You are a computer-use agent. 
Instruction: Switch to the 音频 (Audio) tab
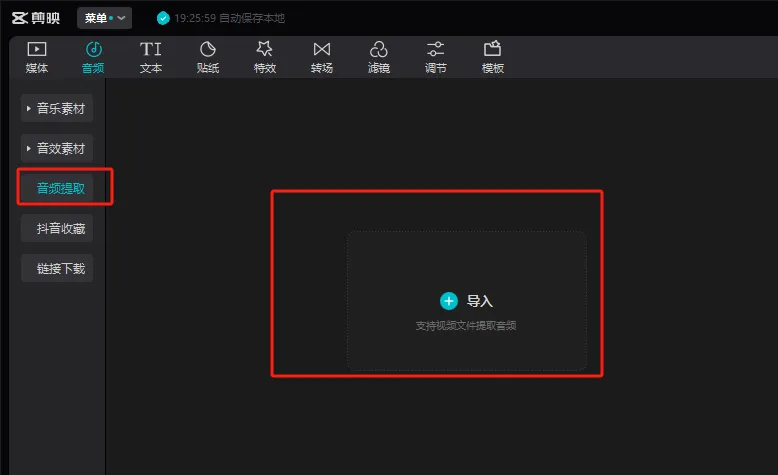[x=93, y=58]
